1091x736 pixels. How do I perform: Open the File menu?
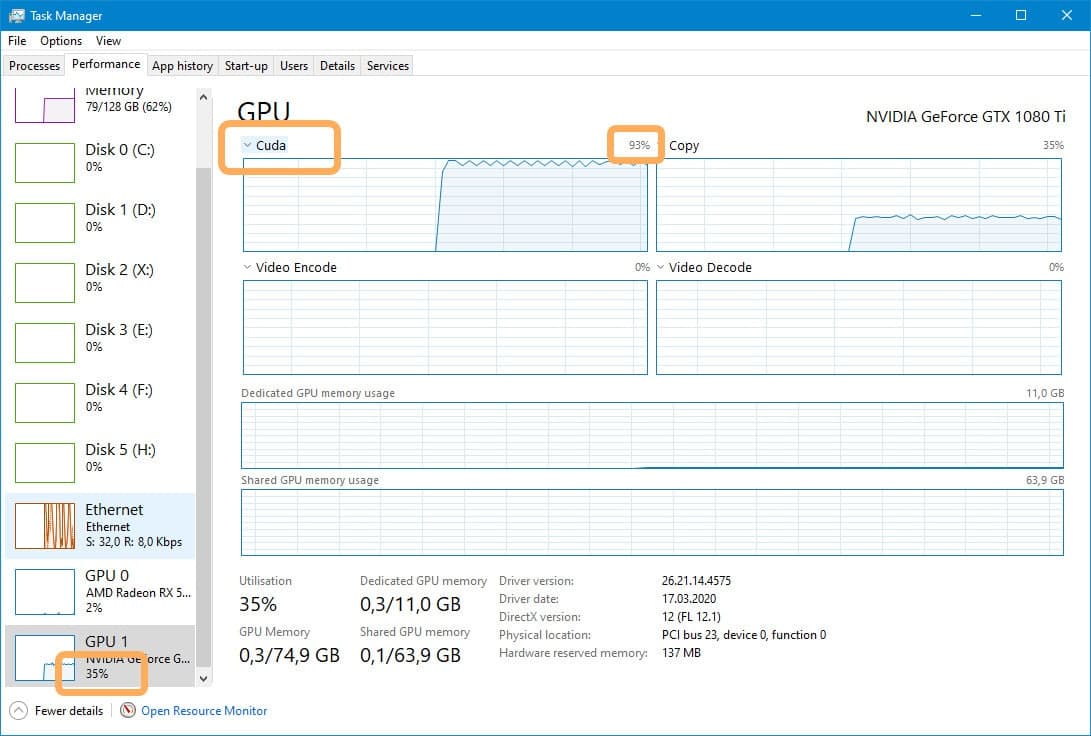click(x=17, y=41)
